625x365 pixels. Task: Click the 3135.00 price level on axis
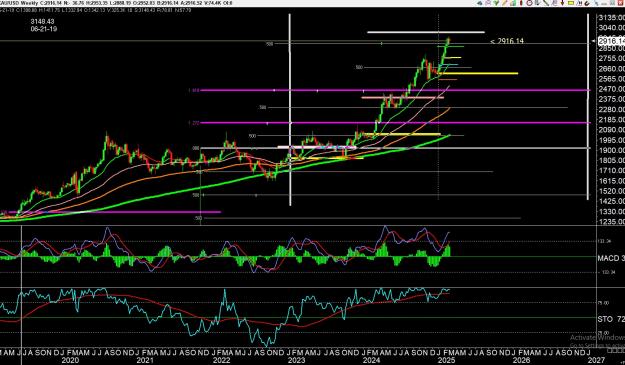[x=611, y=18]
